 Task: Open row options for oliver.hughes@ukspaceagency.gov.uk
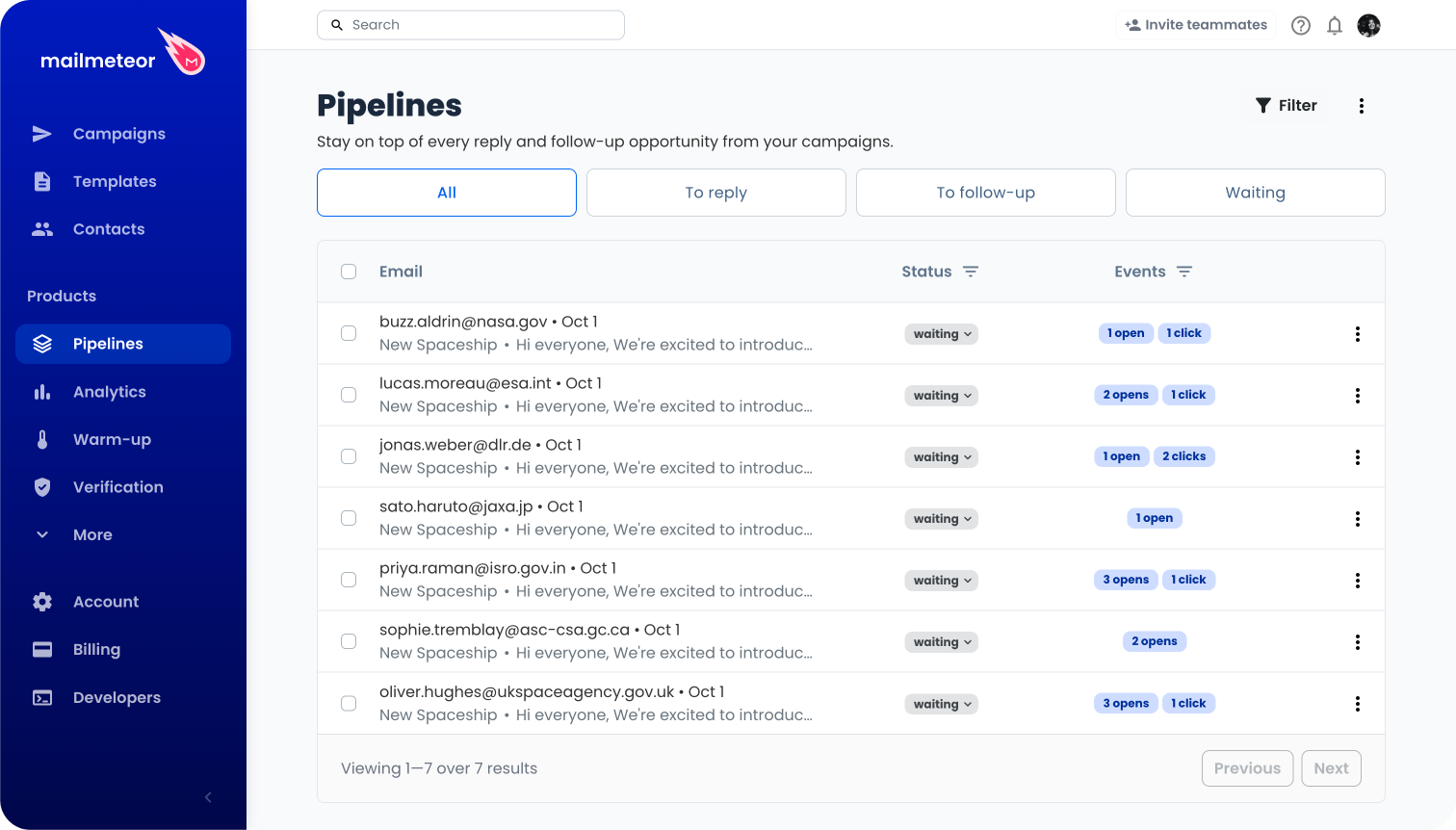point(1358,704)
